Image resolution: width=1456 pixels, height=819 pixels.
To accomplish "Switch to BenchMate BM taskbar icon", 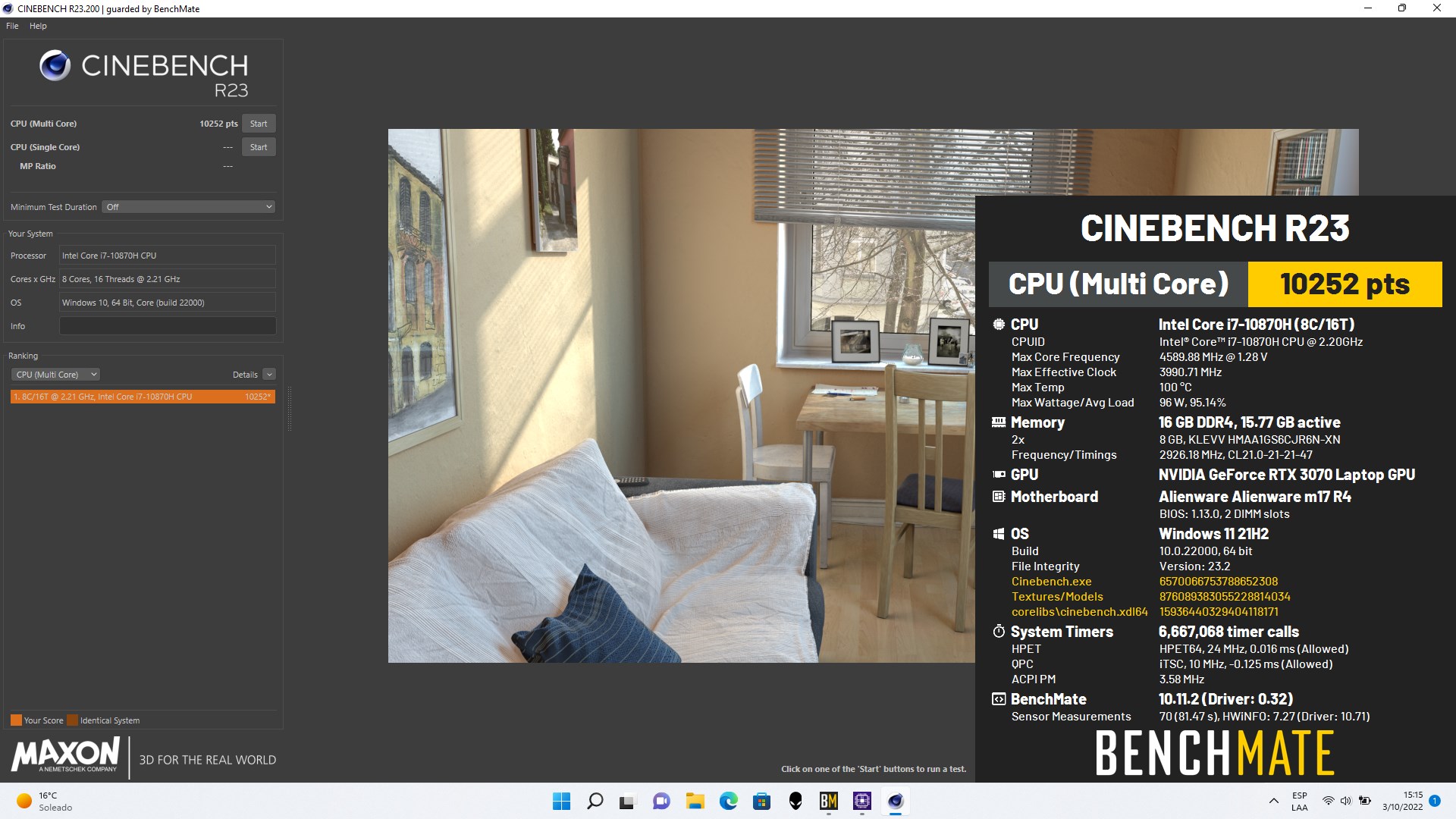I will pyautogui.click(x=828, y=801).
